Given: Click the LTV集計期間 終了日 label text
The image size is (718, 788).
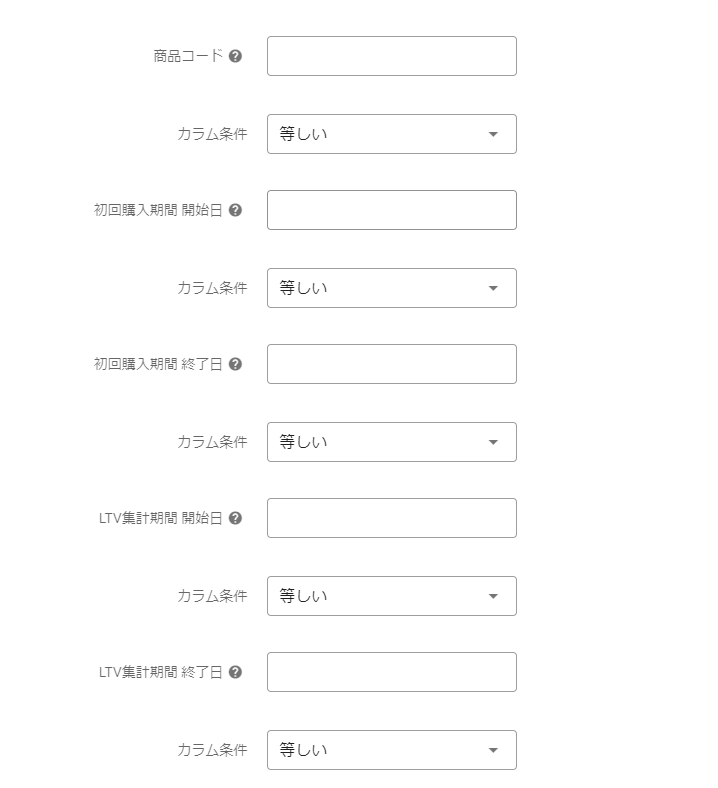Looking at the screenshot, I should tap(160, 672).
